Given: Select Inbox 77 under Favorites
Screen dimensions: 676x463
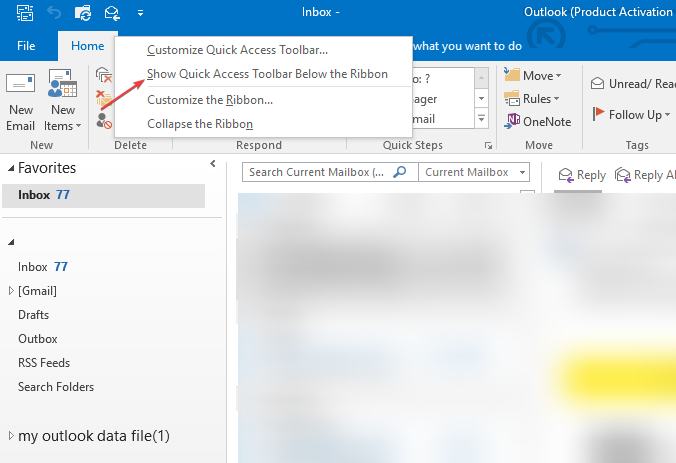Looking at the screenshot, I should pos(103,195).
